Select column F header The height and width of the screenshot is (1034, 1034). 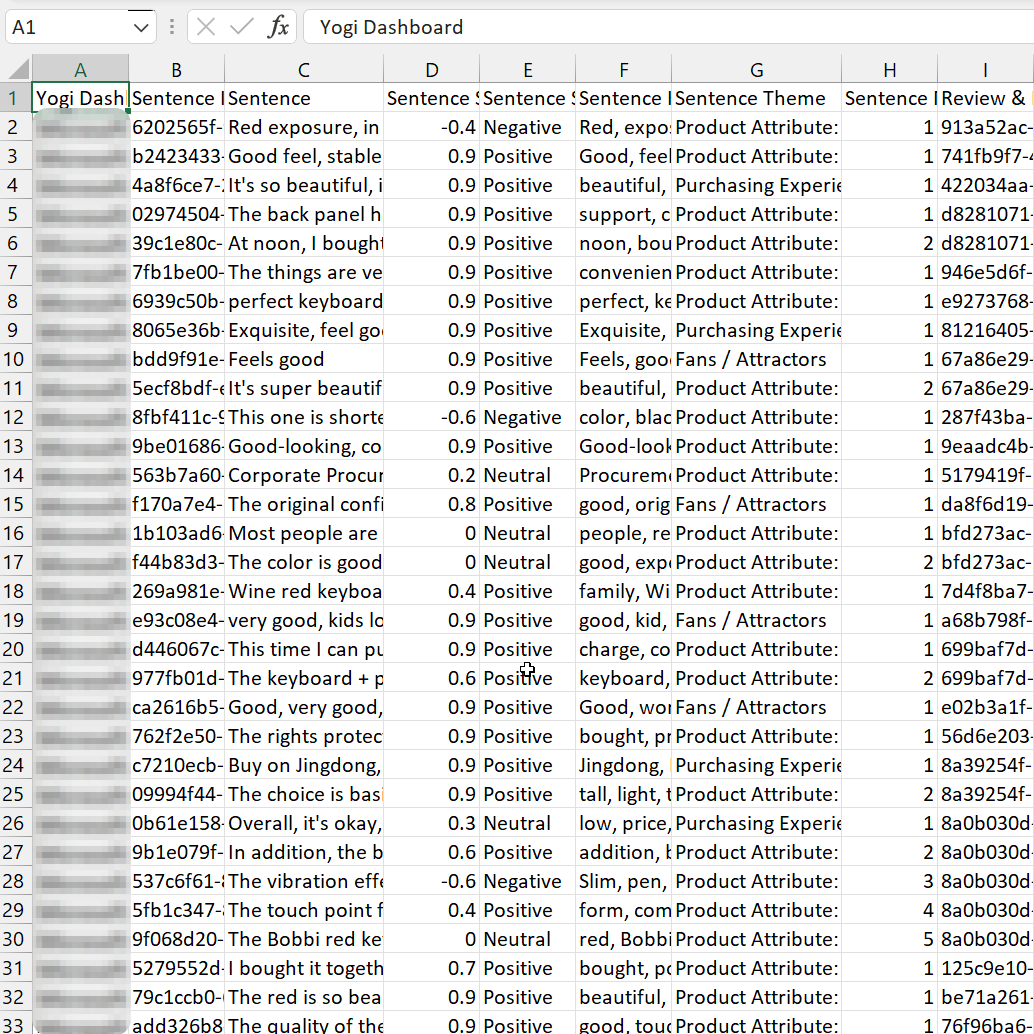coord(623,69)
